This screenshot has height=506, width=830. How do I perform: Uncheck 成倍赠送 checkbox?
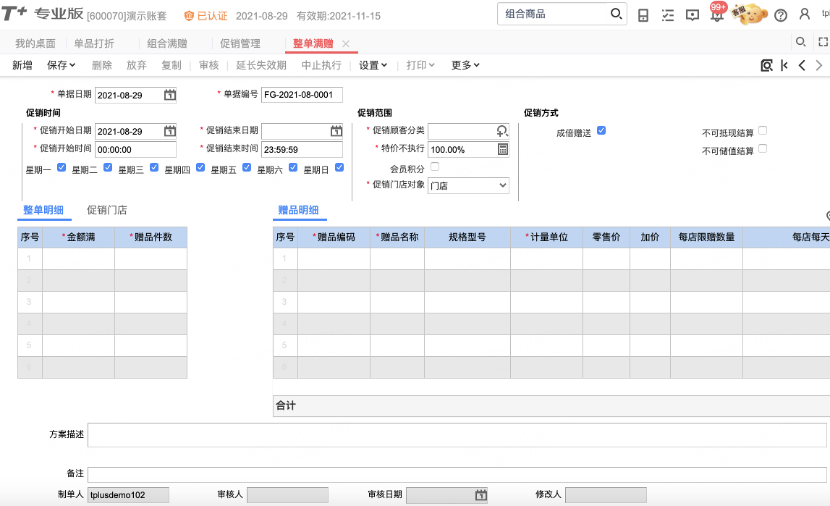point(601,130)
